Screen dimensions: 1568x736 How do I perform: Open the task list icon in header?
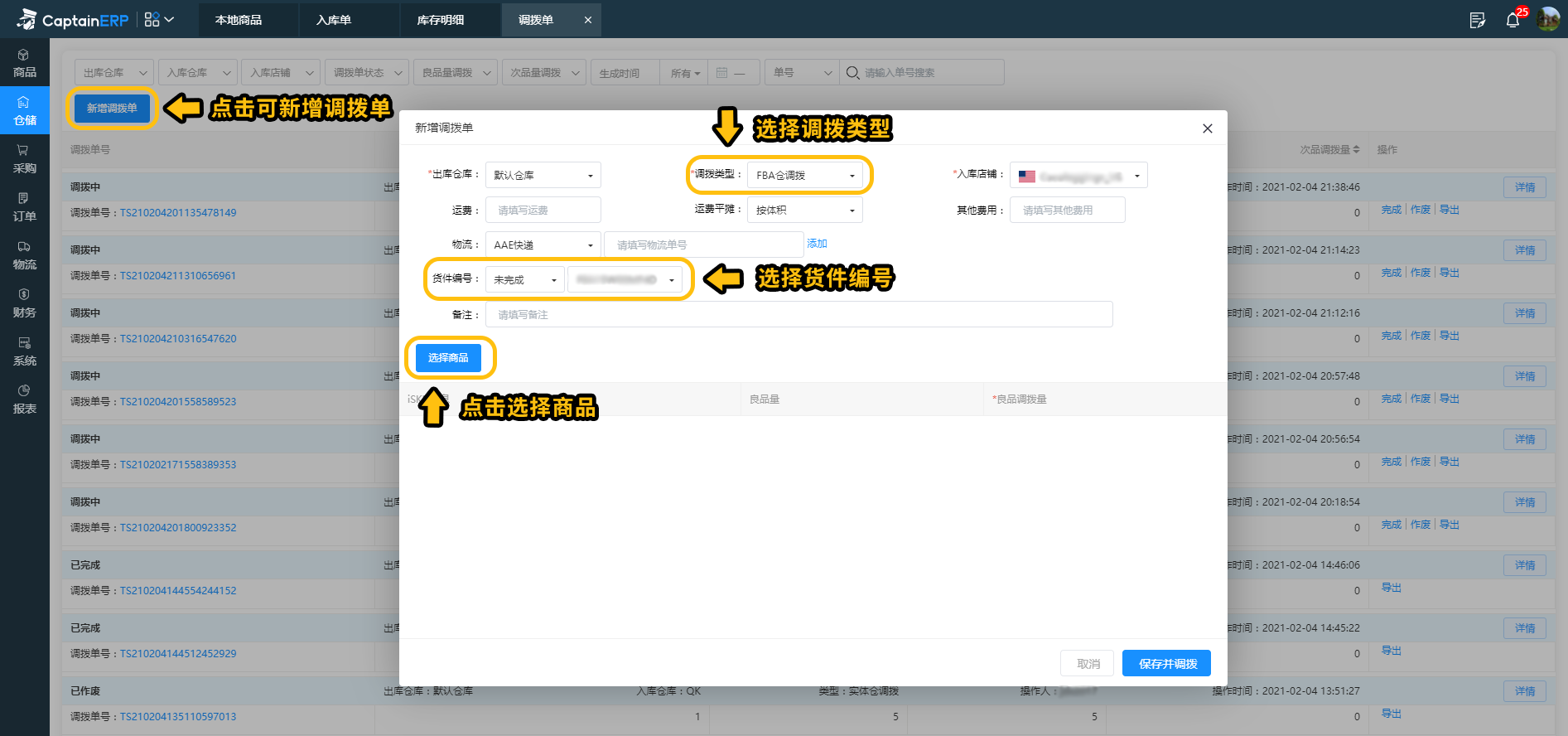[x=1477, y=20]
